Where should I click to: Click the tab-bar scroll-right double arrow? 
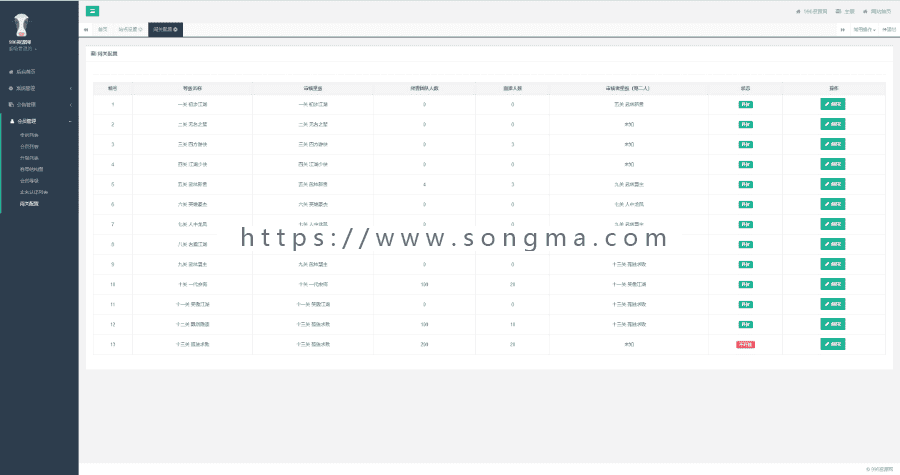pyautogui.click(x=843, y=30)
